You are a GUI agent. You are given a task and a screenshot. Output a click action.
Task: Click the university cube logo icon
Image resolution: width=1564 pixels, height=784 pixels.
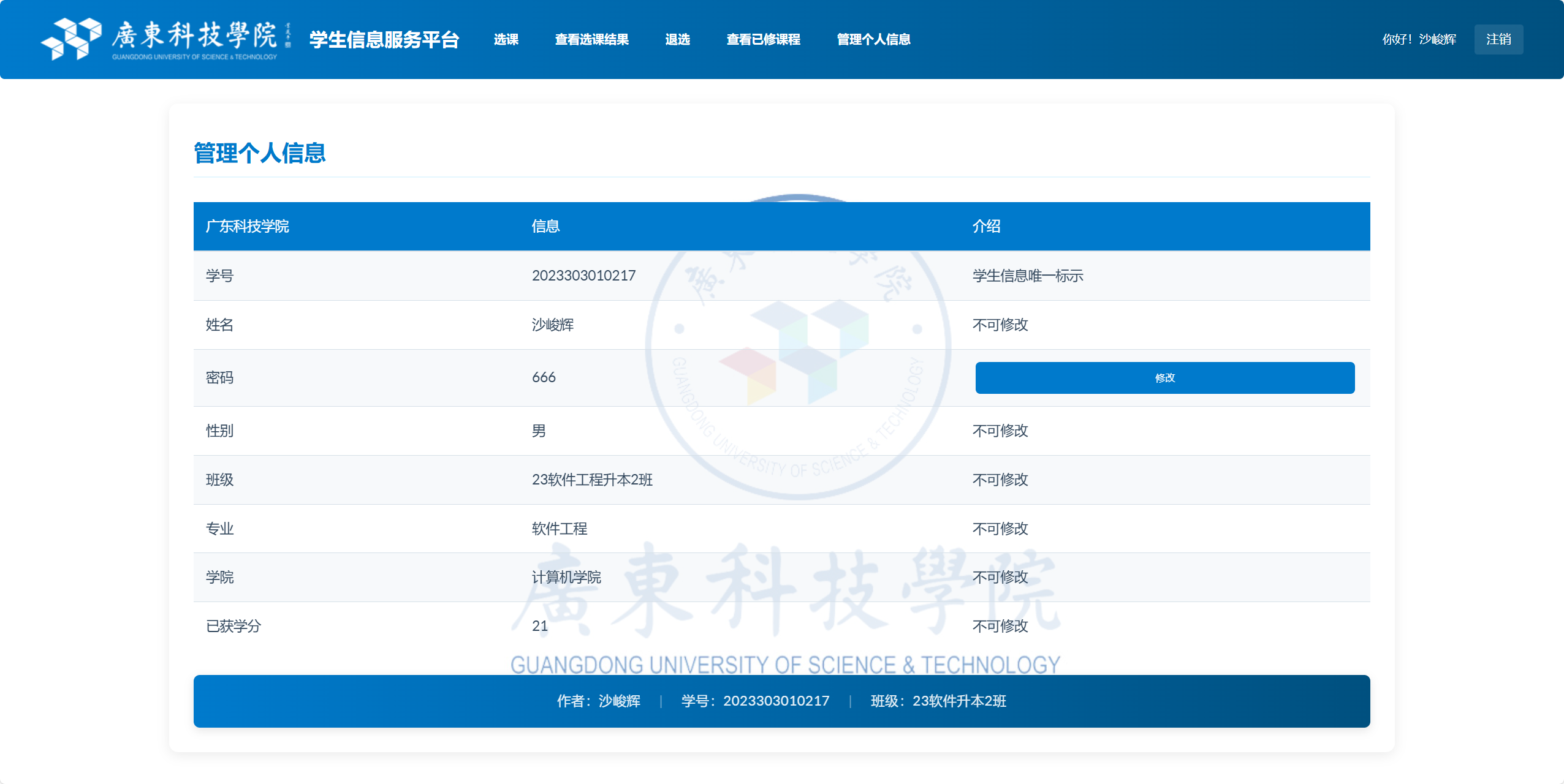71,39
